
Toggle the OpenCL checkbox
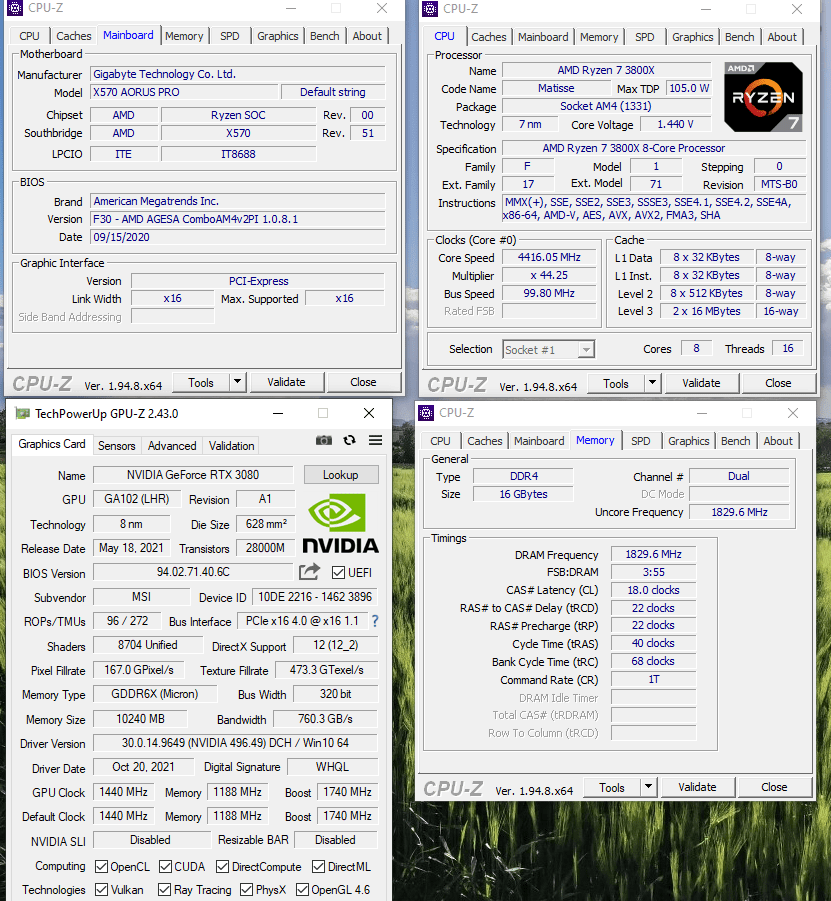point(102,866)
